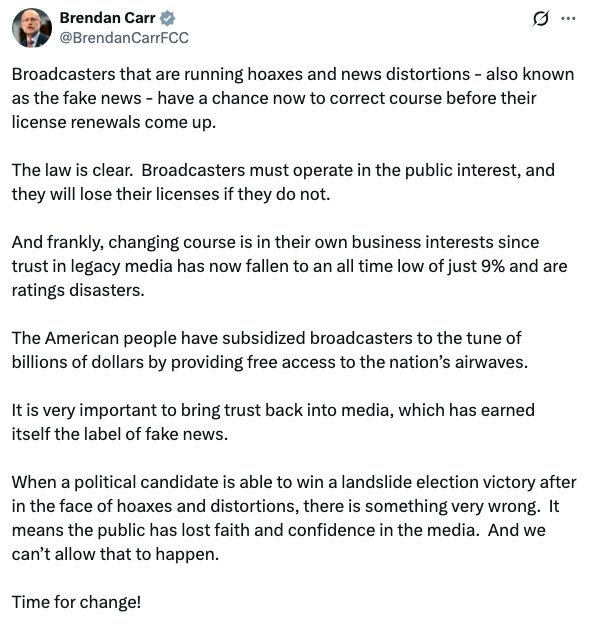
Task: Click the text "can't allow that to happen."
Action: tap(115, 554)
